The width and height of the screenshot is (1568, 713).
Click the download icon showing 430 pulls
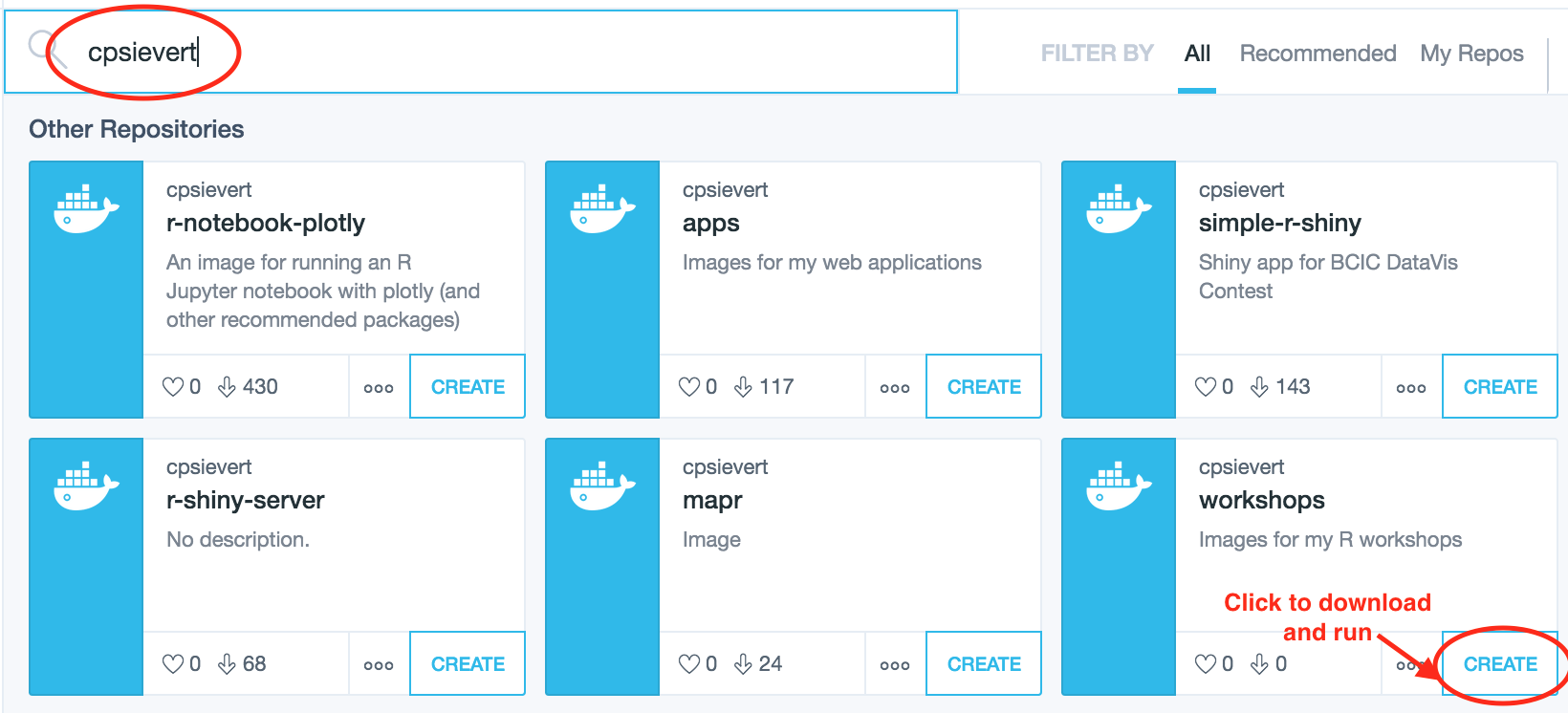pyautogui.click(x=227, y=387)
